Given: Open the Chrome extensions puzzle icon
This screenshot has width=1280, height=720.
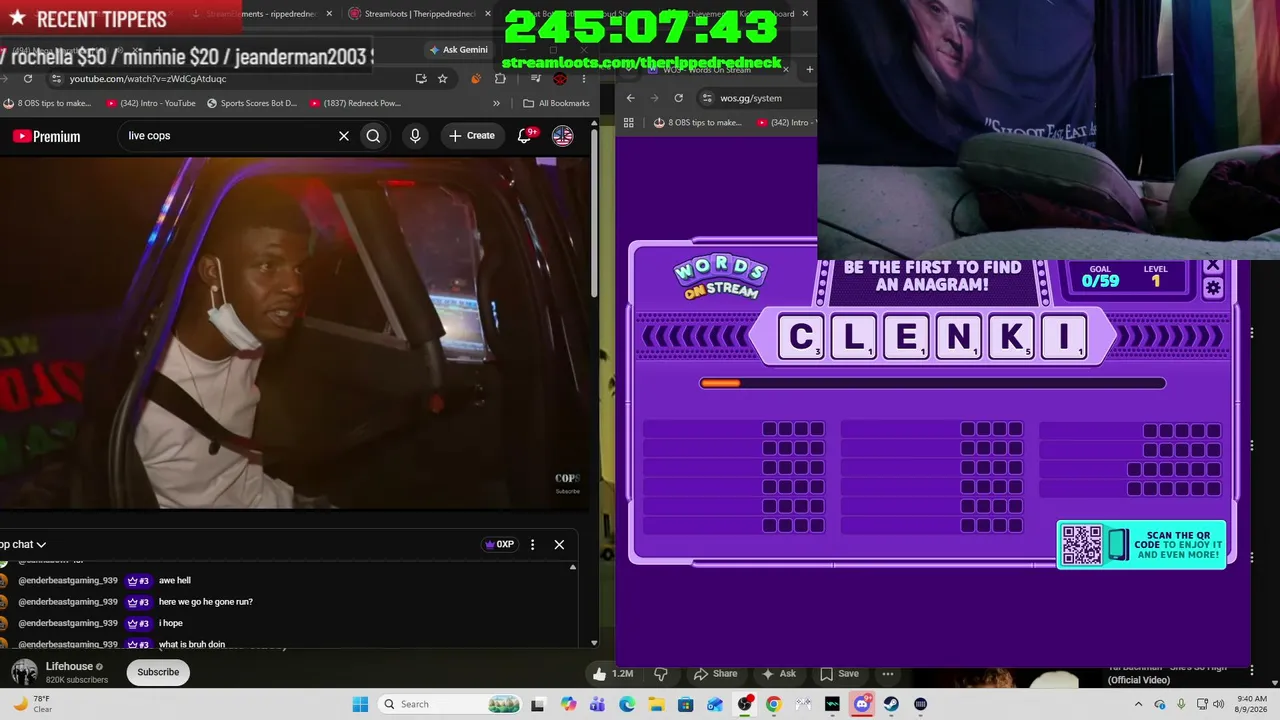Looking at the screenshot, I should 500,79.
